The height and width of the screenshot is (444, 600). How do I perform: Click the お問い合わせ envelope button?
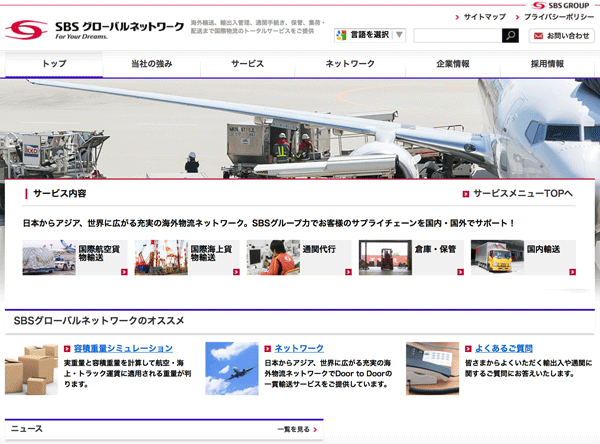coord(562,35)
